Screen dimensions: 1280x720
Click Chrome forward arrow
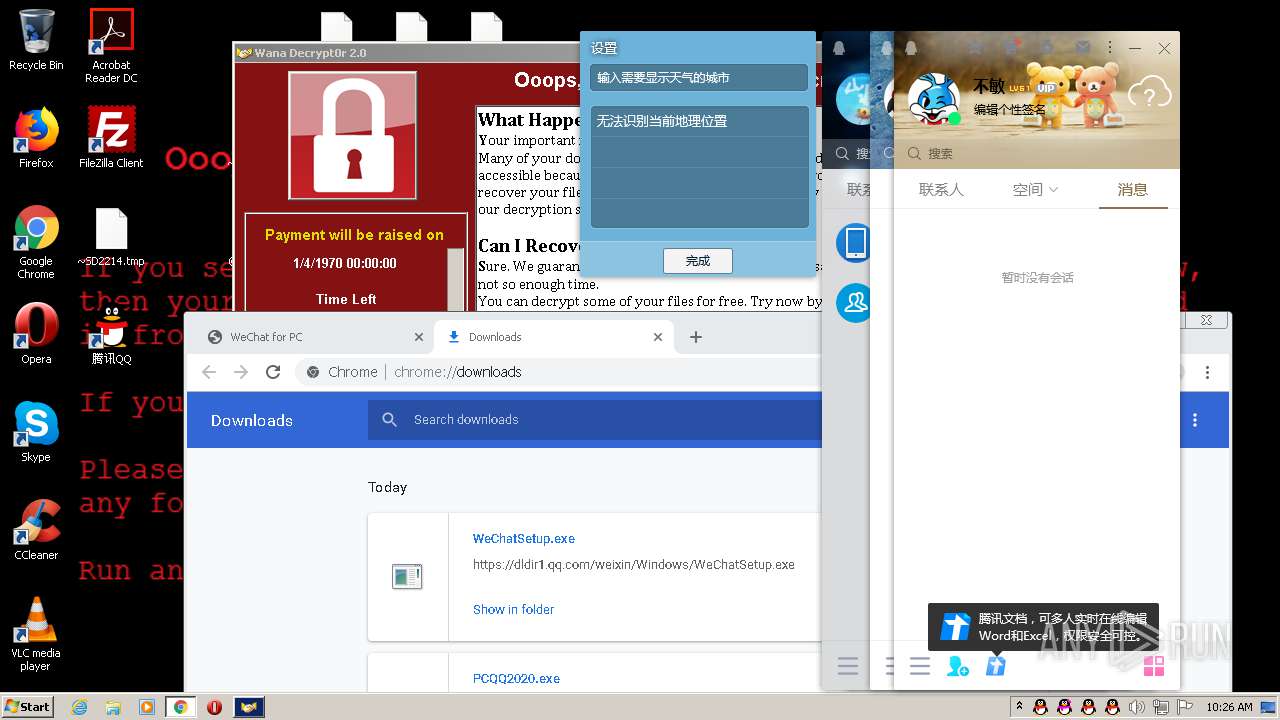[x=241, y=372]
